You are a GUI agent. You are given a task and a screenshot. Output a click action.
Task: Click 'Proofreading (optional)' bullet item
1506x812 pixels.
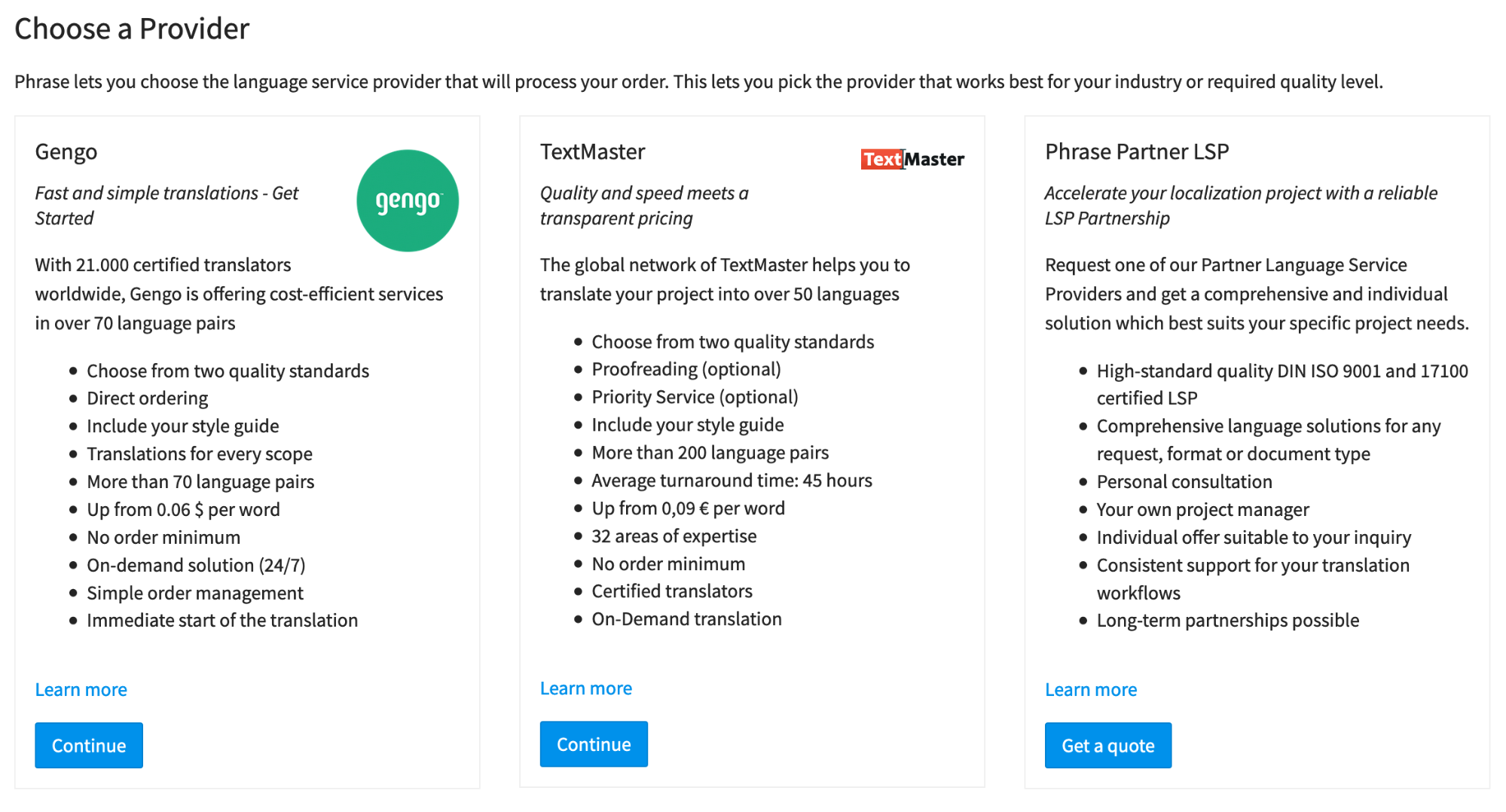[686, 368]
